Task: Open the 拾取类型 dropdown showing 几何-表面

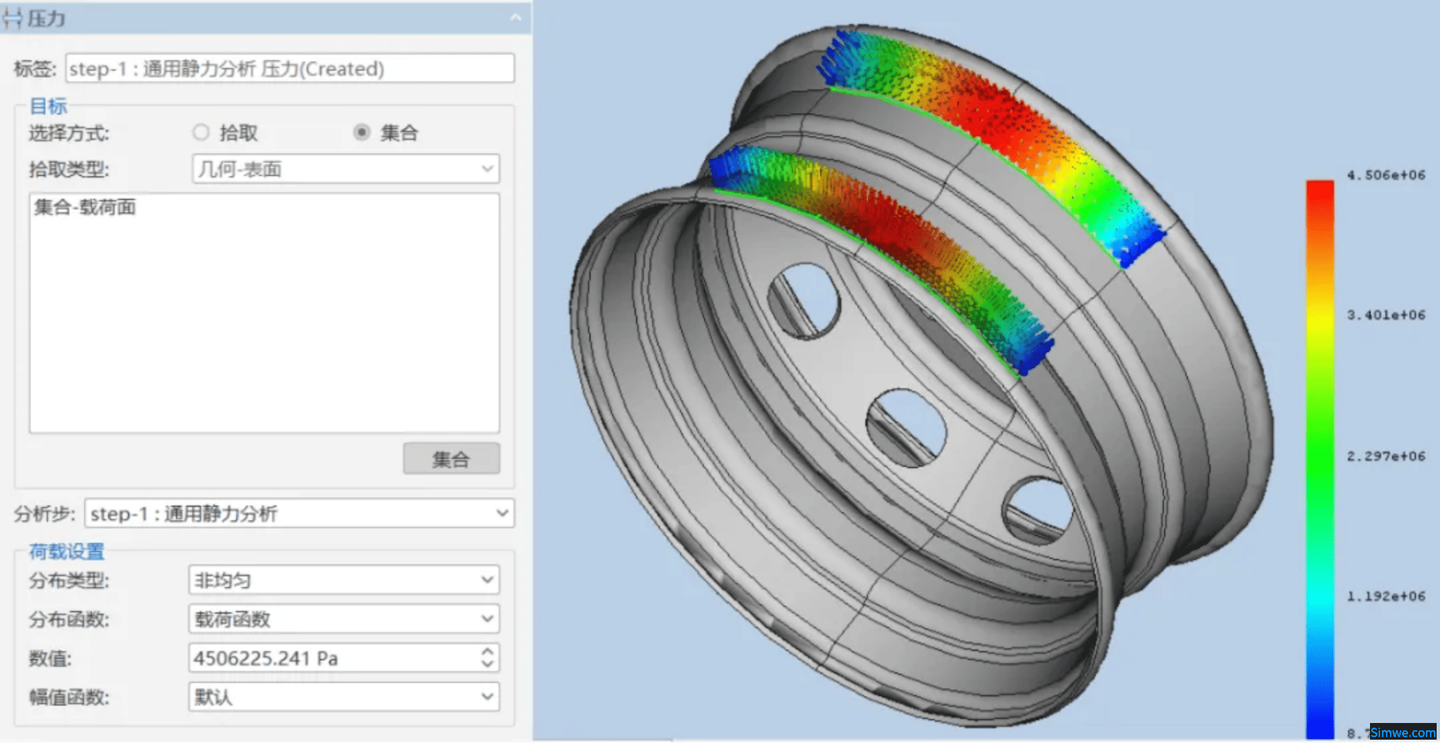Action: click(x=345, y=169)
